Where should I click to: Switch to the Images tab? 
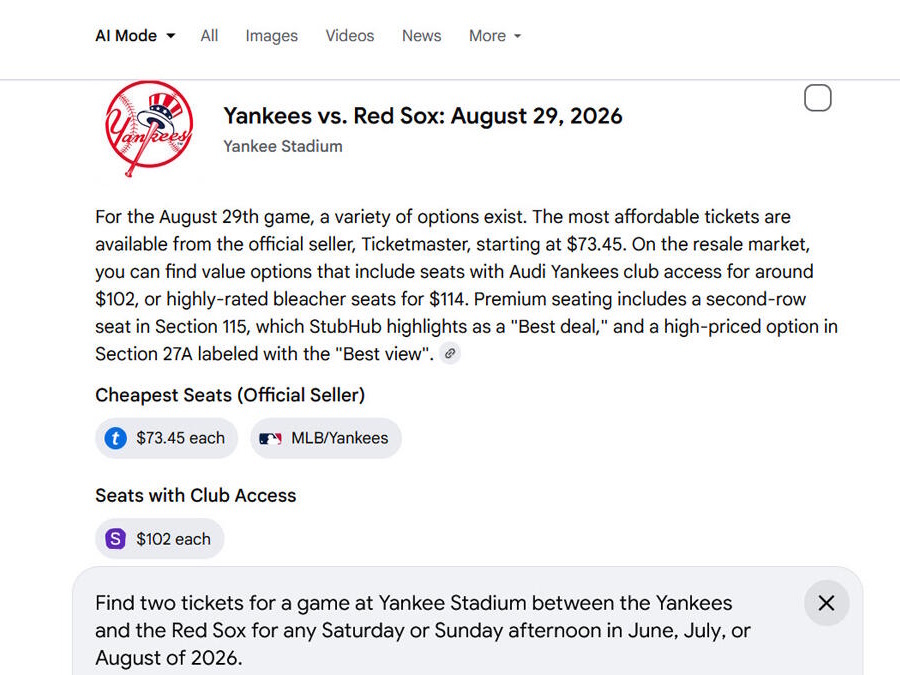pyautogui.click(x=272, y=36)
